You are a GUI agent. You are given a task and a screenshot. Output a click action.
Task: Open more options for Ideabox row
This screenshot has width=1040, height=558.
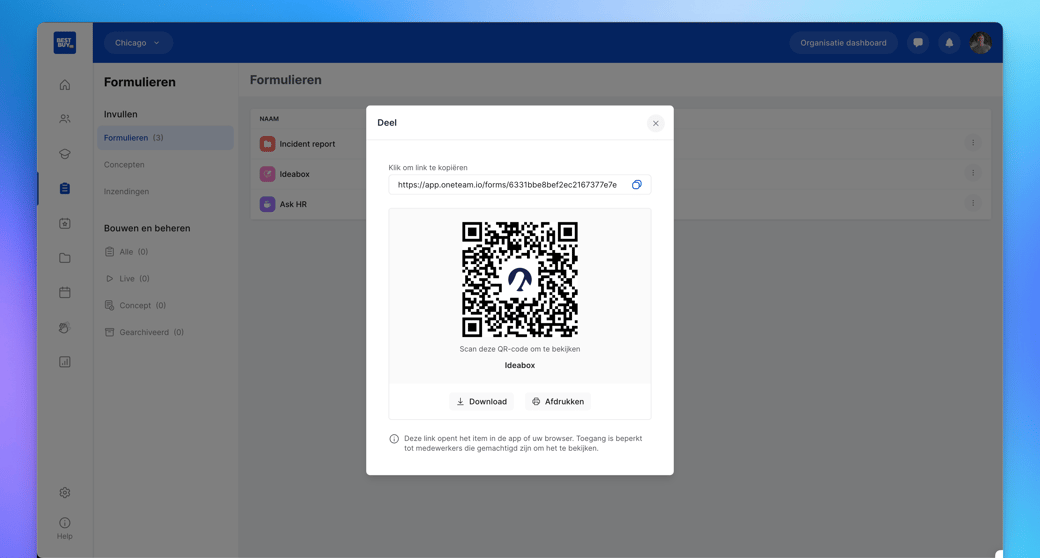click(973, 173)
